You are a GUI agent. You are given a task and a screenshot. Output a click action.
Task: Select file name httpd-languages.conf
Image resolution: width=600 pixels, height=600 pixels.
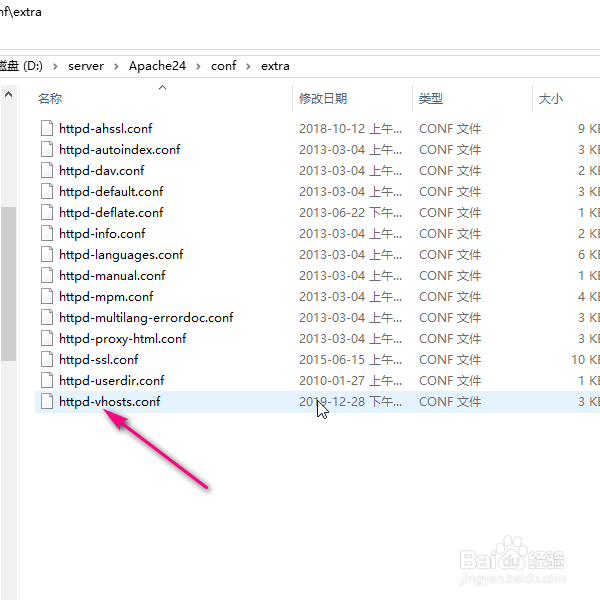(x=121, y=255)
